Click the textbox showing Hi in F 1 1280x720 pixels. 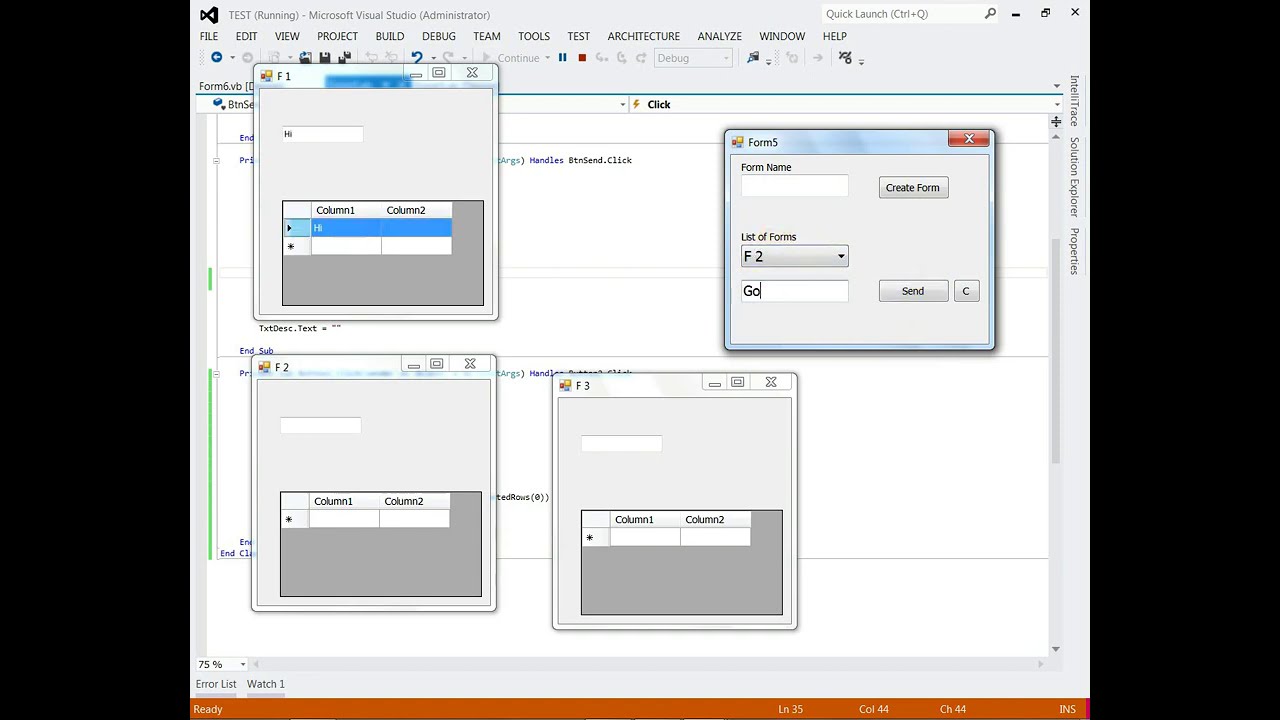pos(322,134)
